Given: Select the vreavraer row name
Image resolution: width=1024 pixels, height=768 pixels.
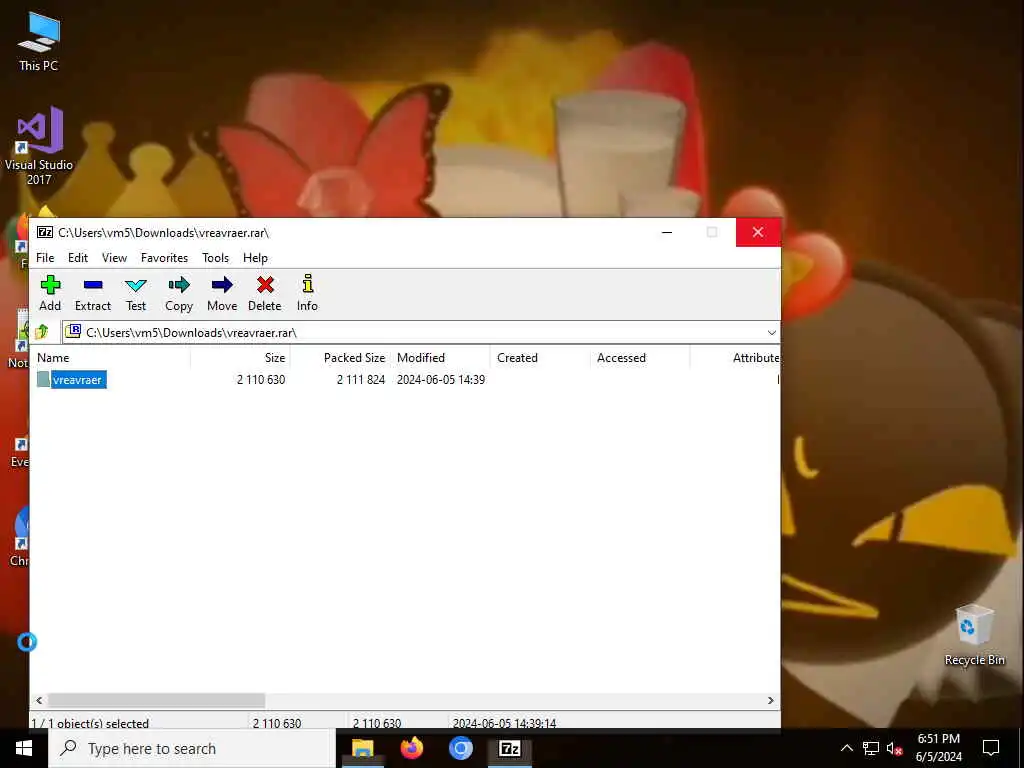Looking at the screenshot, I should pyautogui.click(x=78, y=379).
